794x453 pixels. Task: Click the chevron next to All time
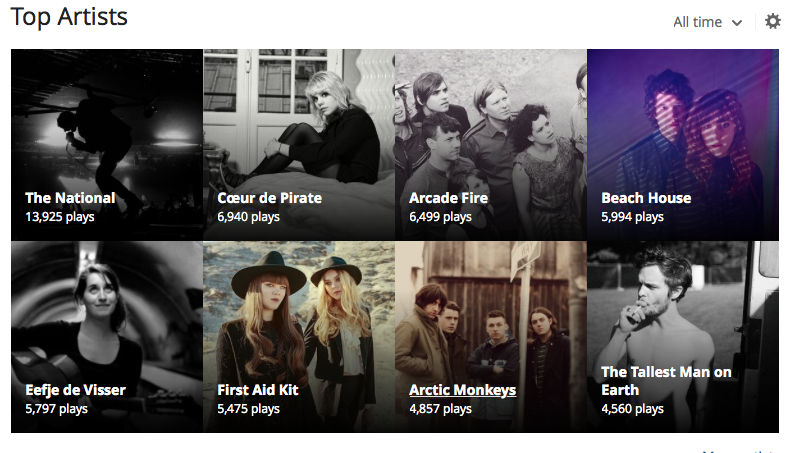coord(737,23)
